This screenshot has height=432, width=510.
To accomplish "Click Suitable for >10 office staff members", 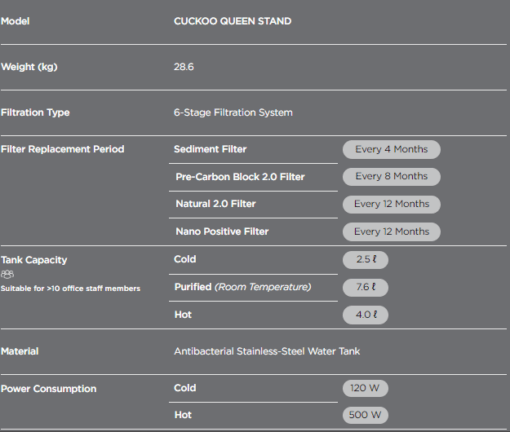I will (70, 289).
